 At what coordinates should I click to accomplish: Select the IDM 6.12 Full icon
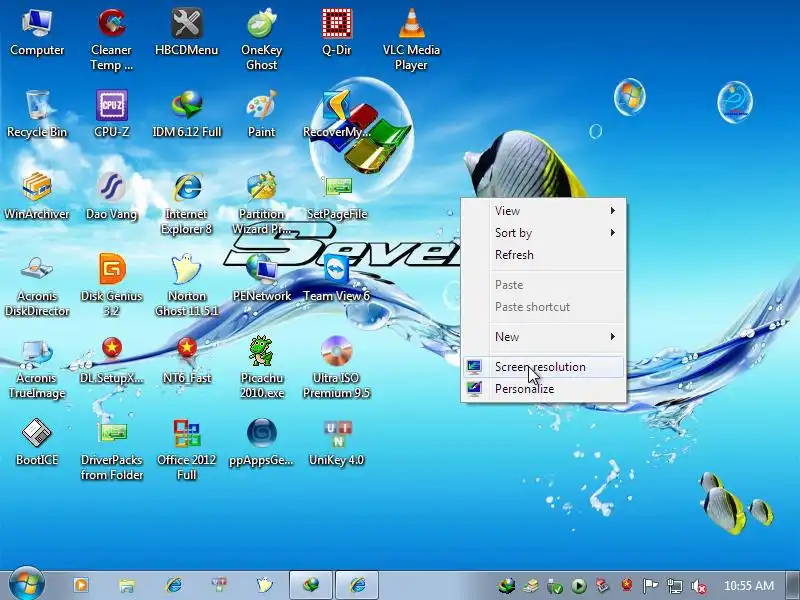coord(186,115)
